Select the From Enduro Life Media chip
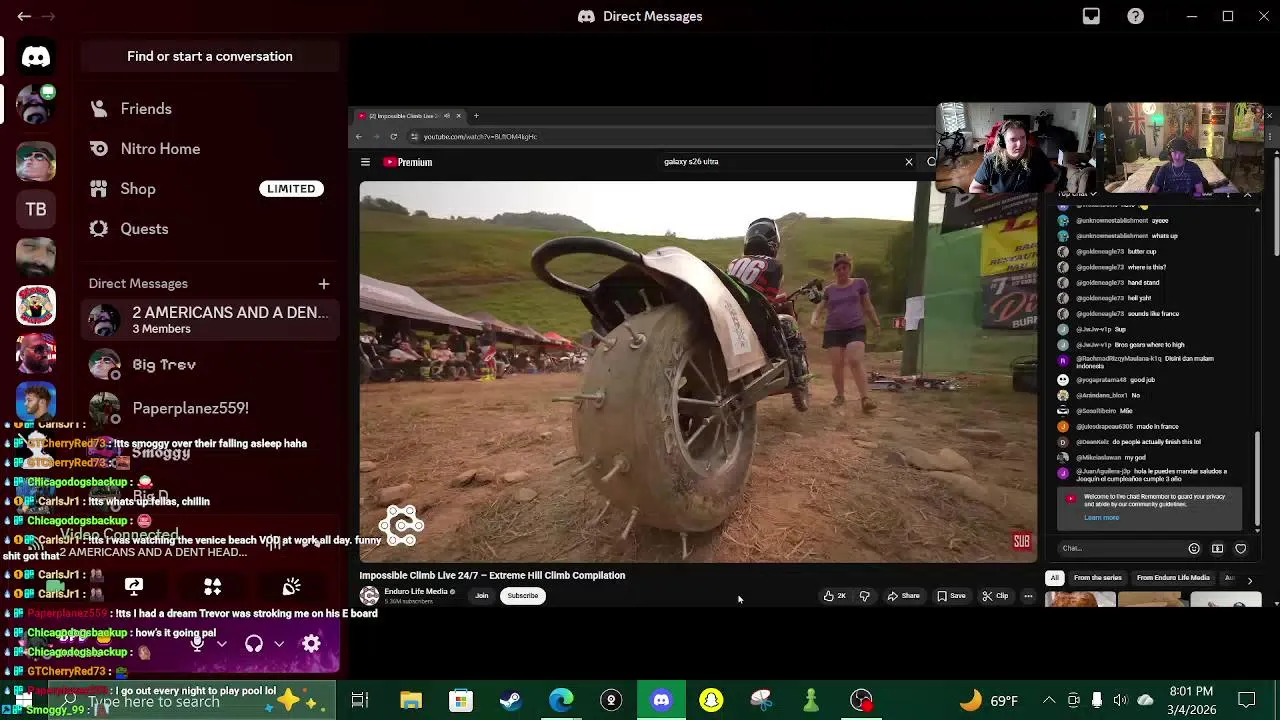Viewport: 1280px width, 720px height. pyautogui.click(x=1173, y=578)
